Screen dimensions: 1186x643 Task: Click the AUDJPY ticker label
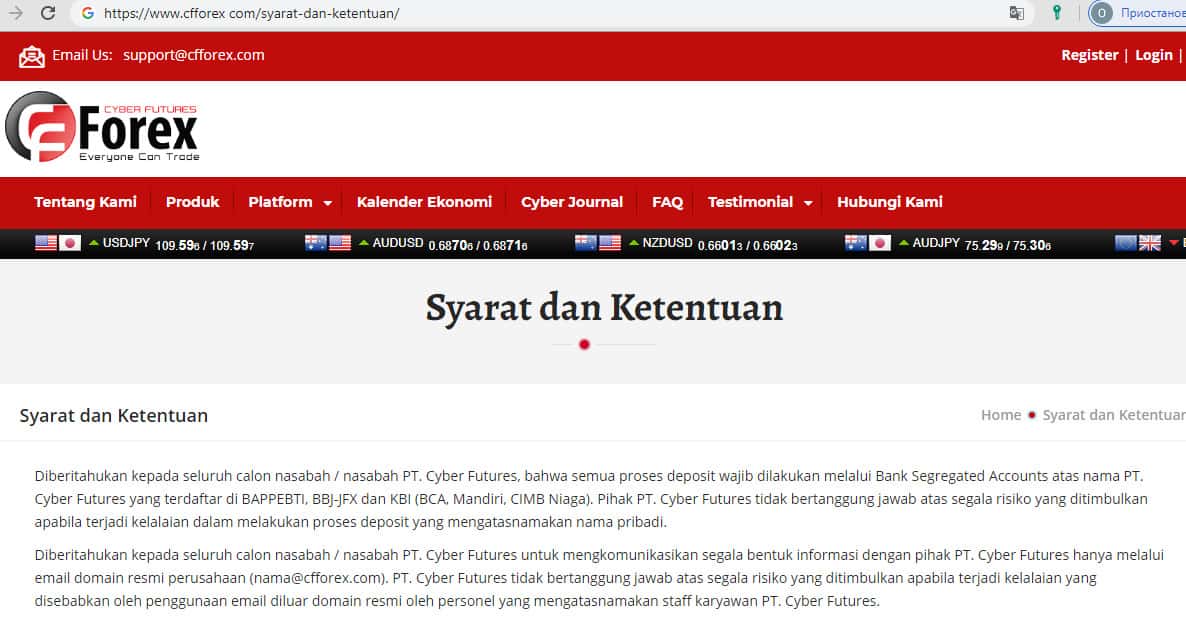936,243
